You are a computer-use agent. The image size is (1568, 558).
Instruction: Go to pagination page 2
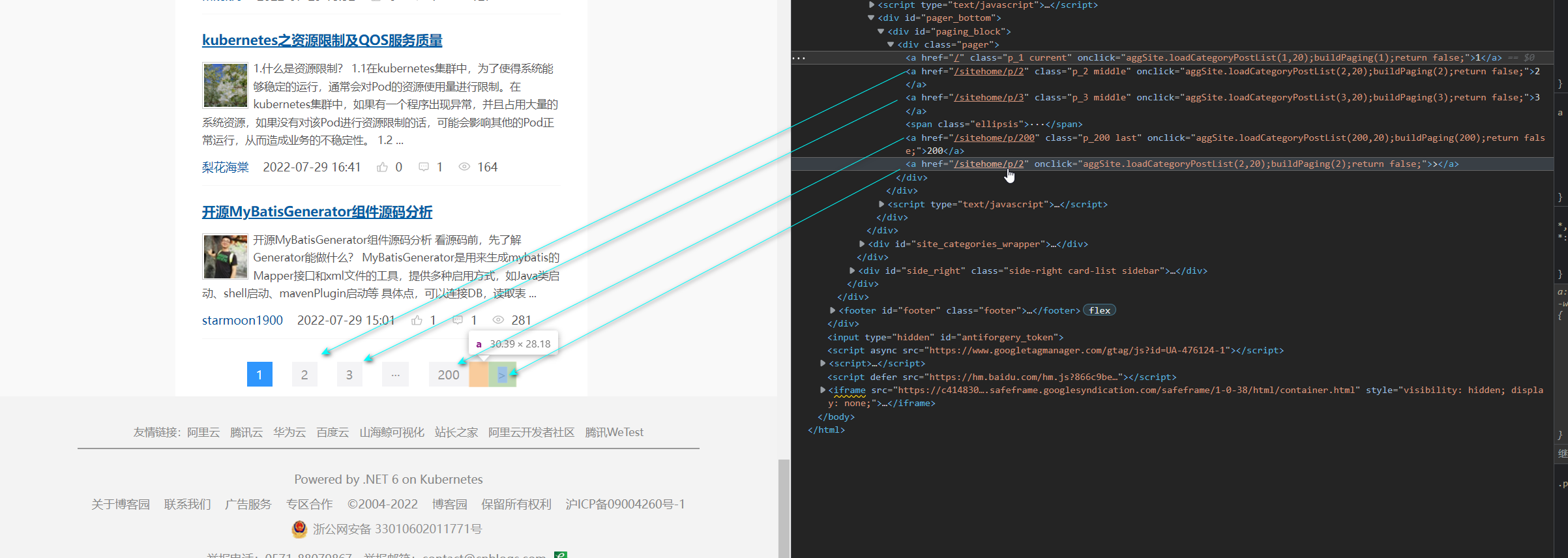click(x=304, y=374)
